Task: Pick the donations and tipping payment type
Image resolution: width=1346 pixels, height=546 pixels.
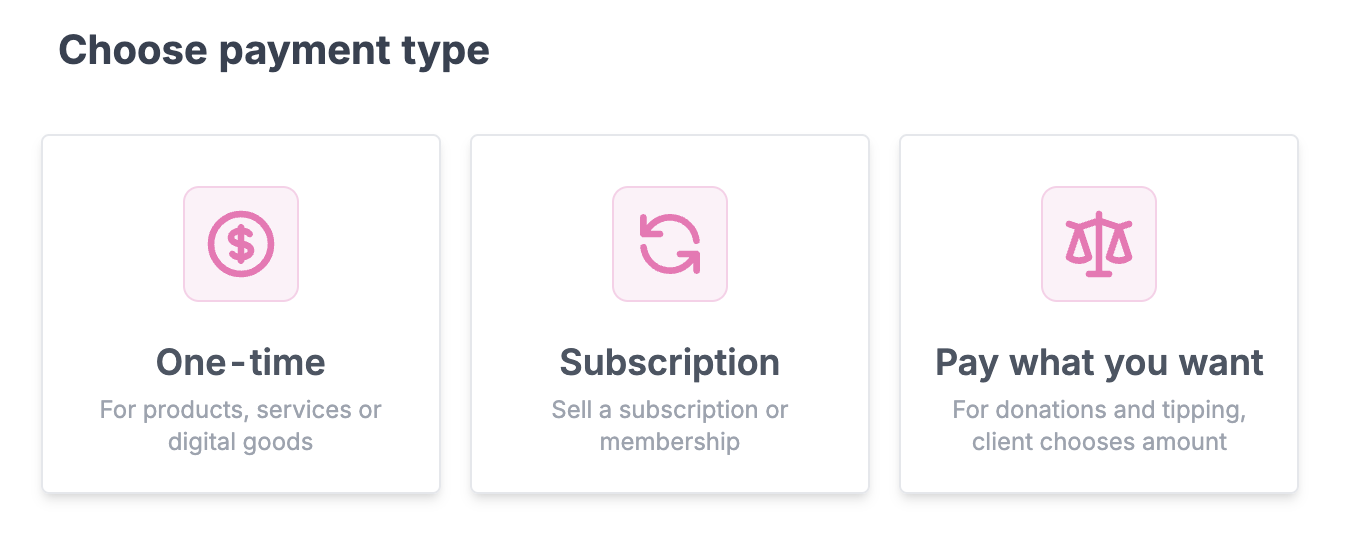Action: (x=1099, y=314)
